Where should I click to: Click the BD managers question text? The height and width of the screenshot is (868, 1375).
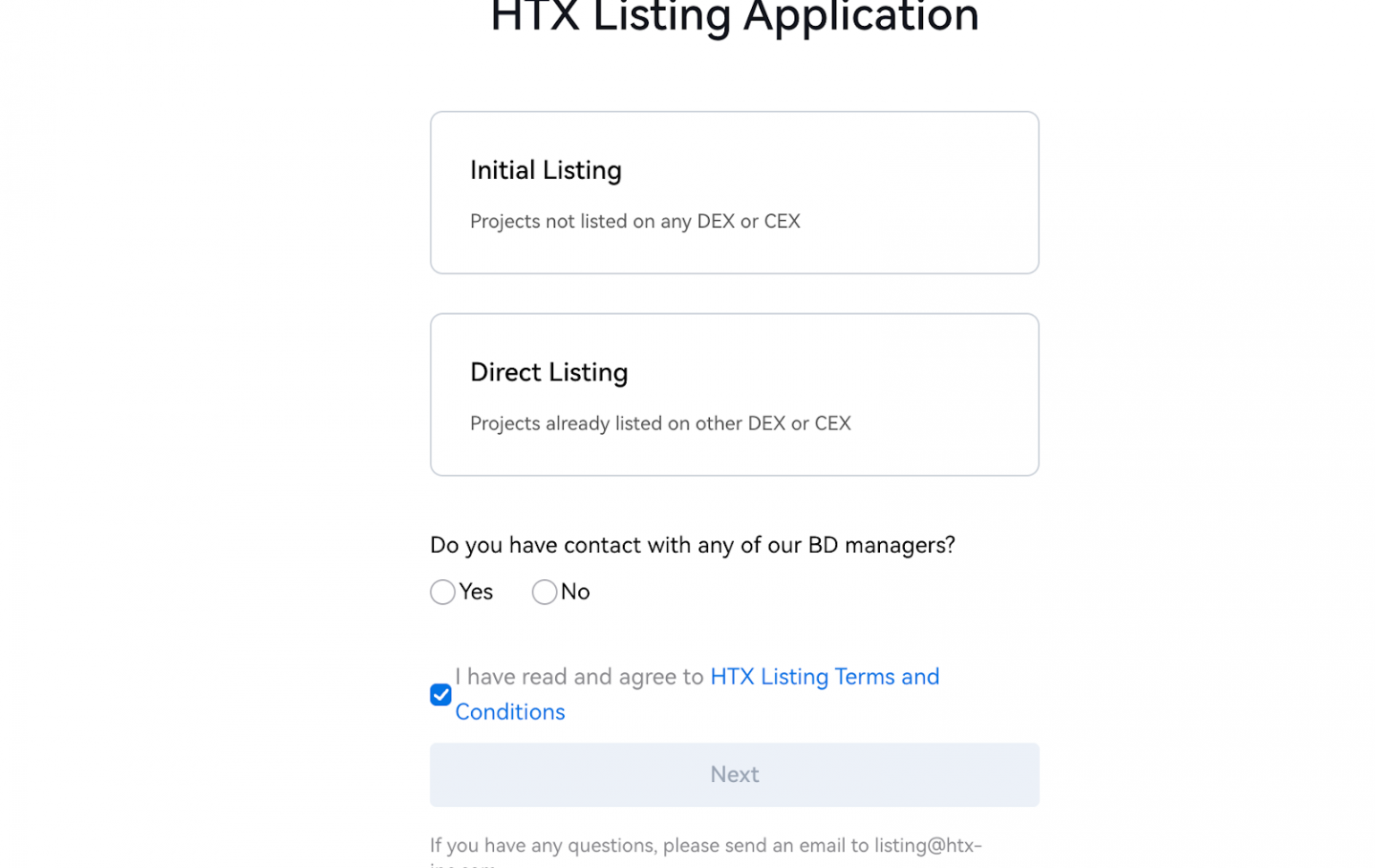click(x=692, y=545)
